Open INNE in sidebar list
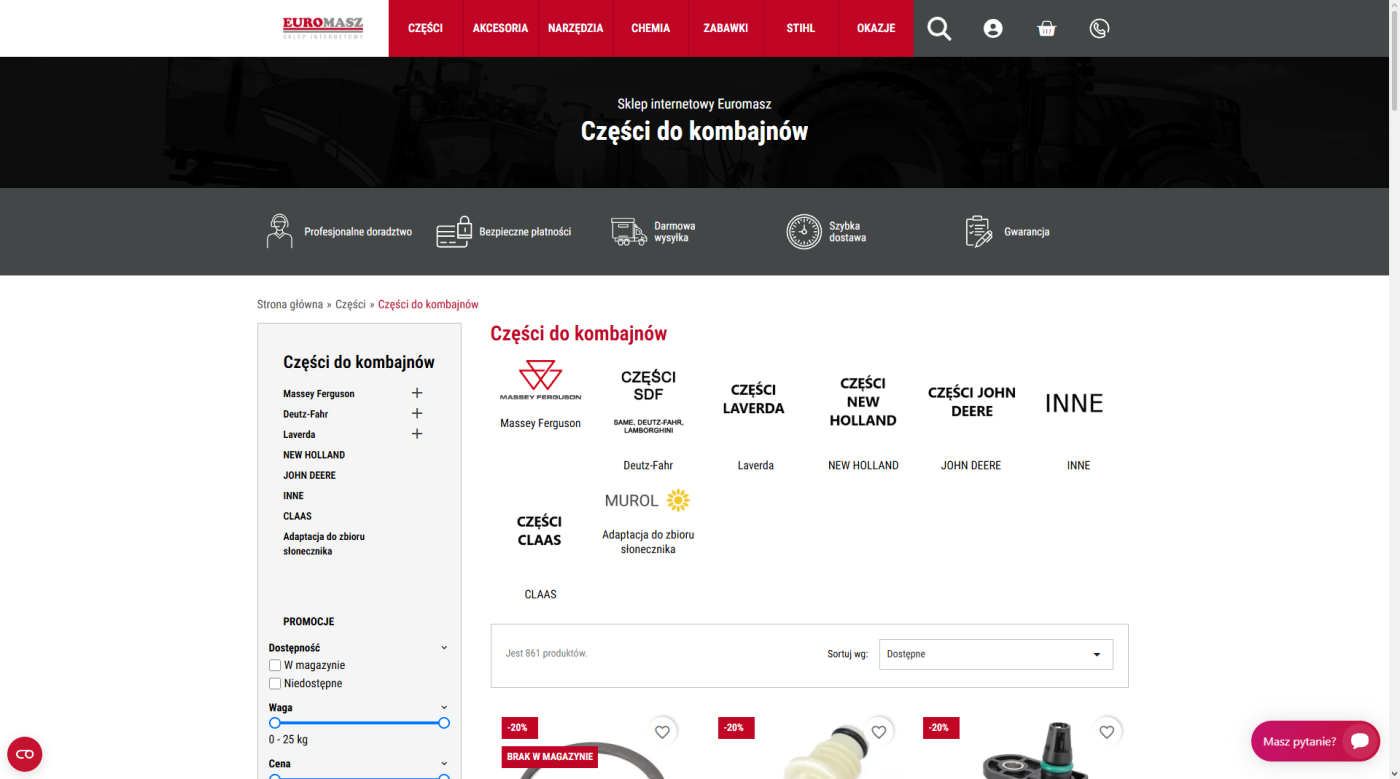This screenshot has width=1400, height=779. coord(293,496)
